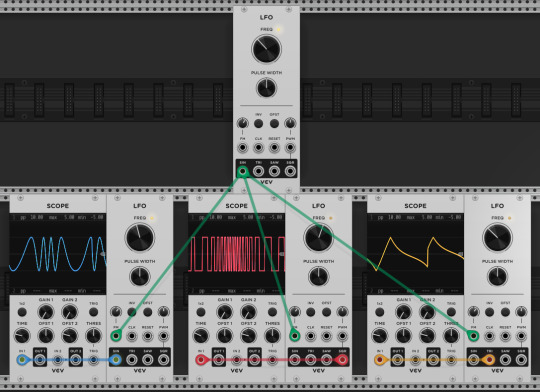This screenshot has height=392, width=540.
Task: Click the PWM input jack on the top-rack LFO
Action: [290, 148]
